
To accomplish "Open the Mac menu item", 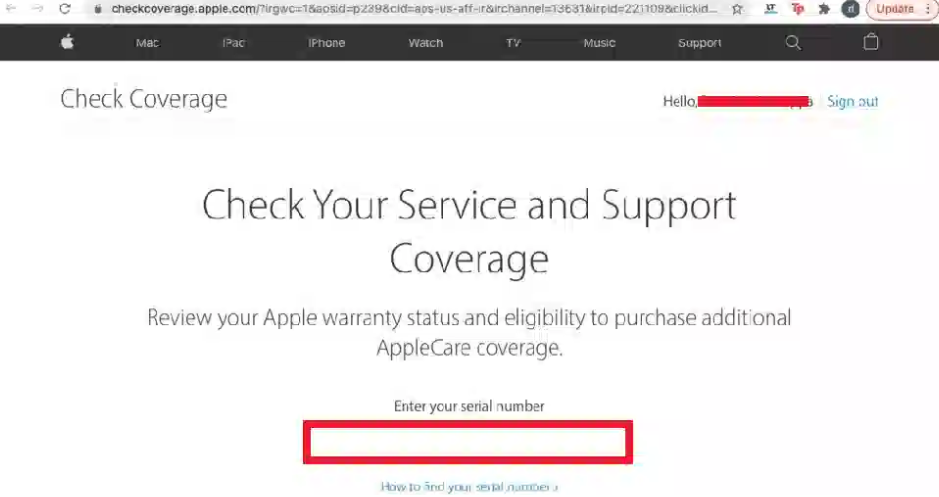I will point(147,43).
